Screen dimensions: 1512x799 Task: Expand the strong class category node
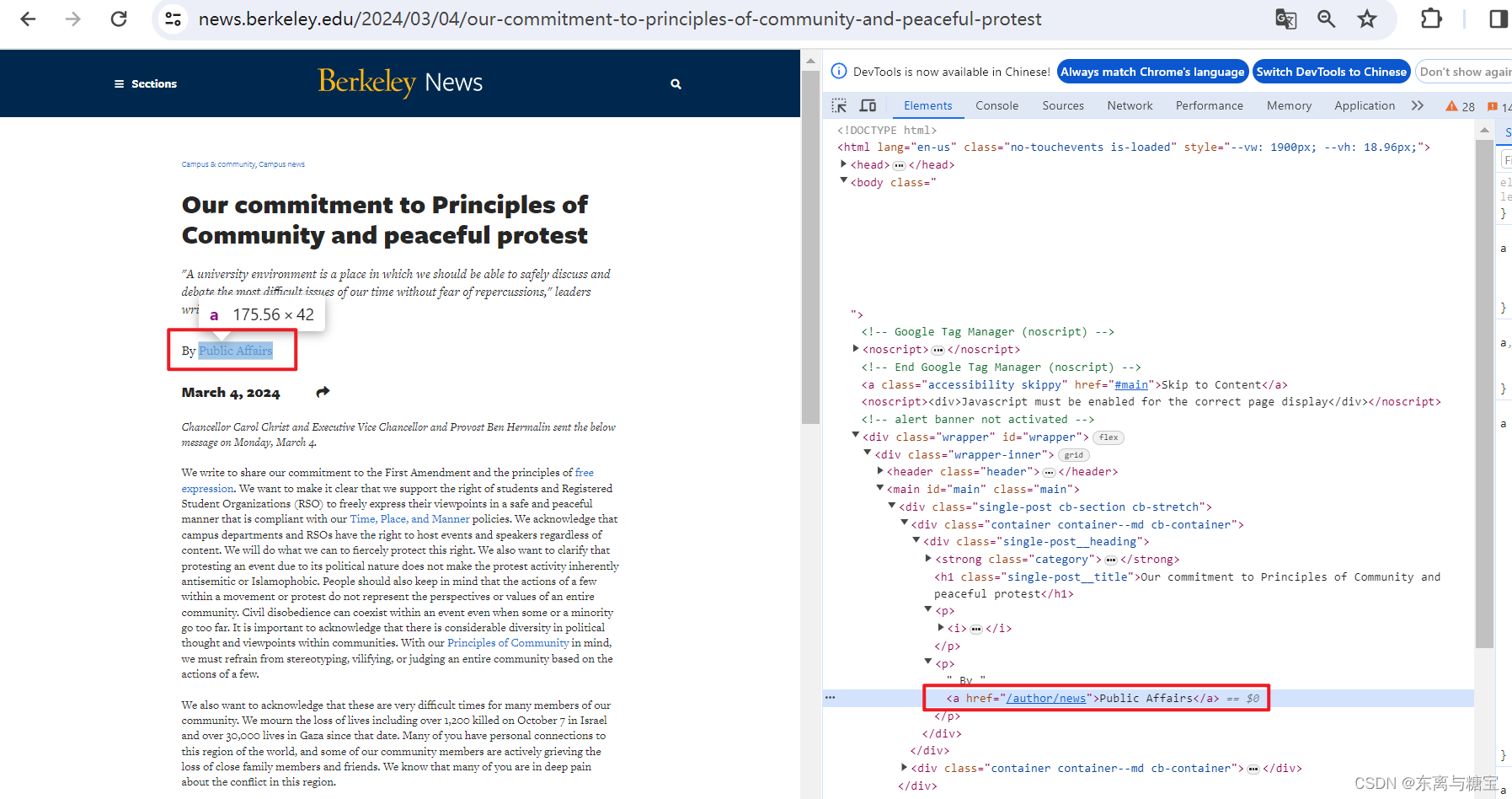[x=928, y=559]
